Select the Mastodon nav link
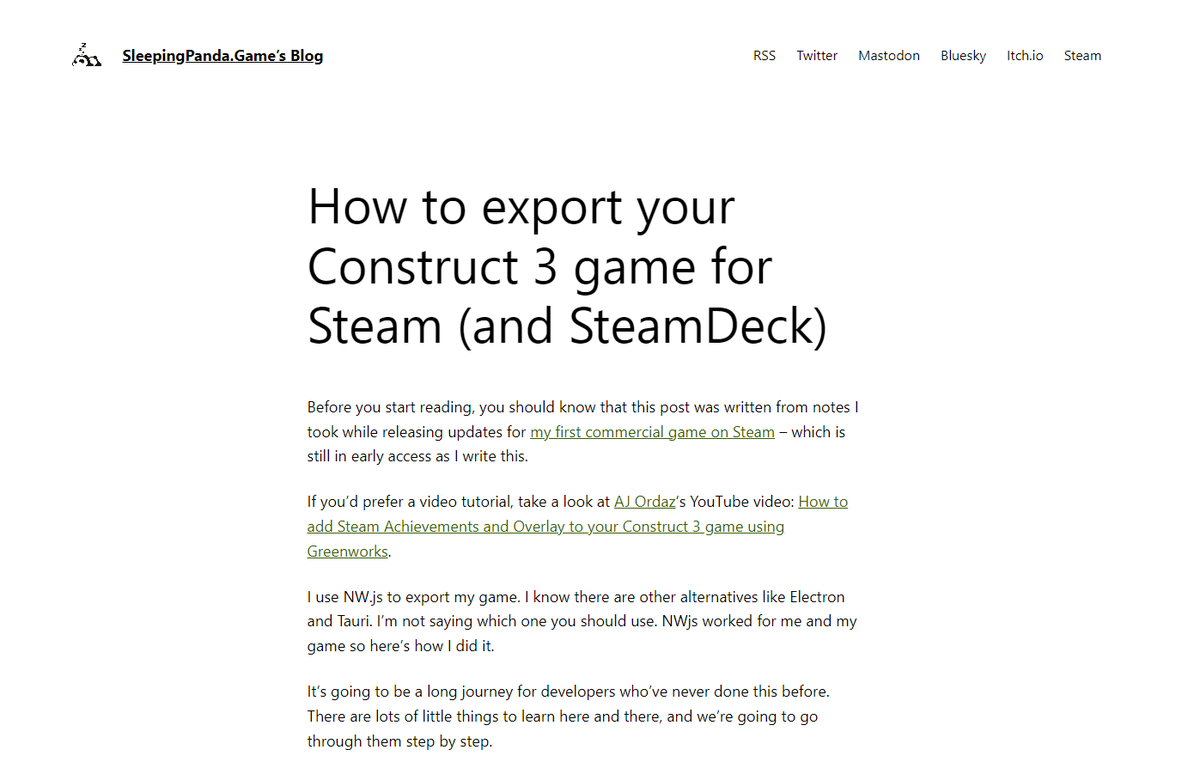Image resolution: width=1200 pixels, height=762 pixels. coord(889,56)
